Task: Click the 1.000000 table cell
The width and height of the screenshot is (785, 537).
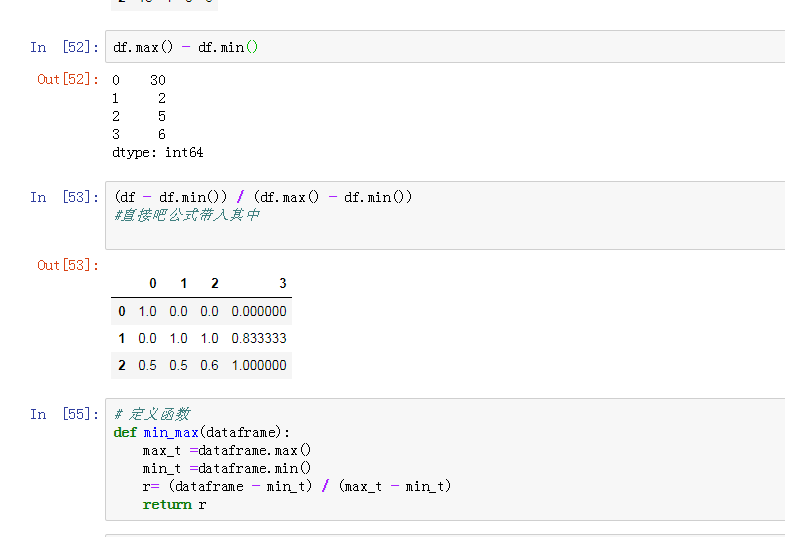Action: pos(258,365)
